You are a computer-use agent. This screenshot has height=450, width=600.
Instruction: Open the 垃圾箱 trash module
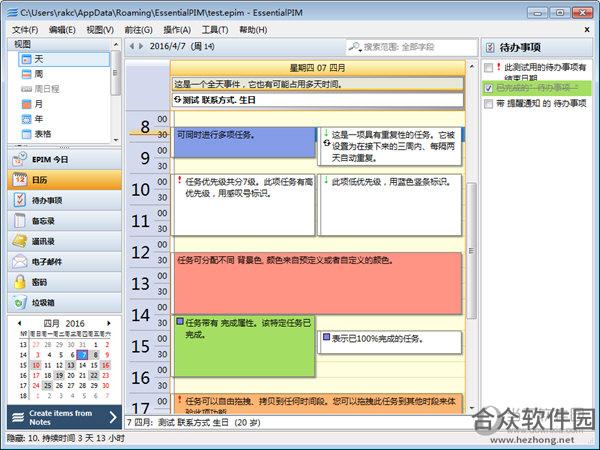pyautogui.click(x=64, y=303)
